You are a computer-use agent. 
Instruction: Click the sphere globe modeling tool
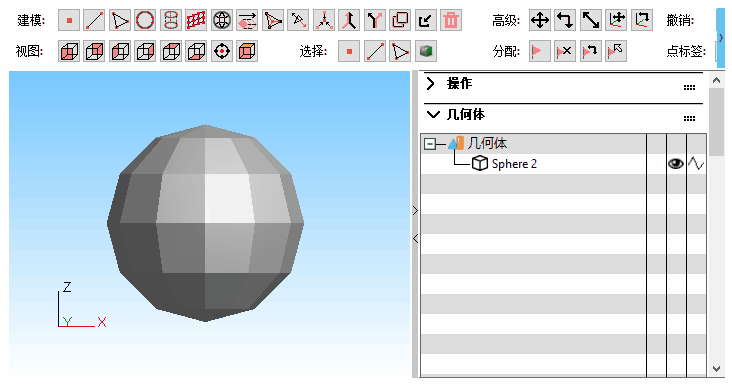(x=222, y=21)
